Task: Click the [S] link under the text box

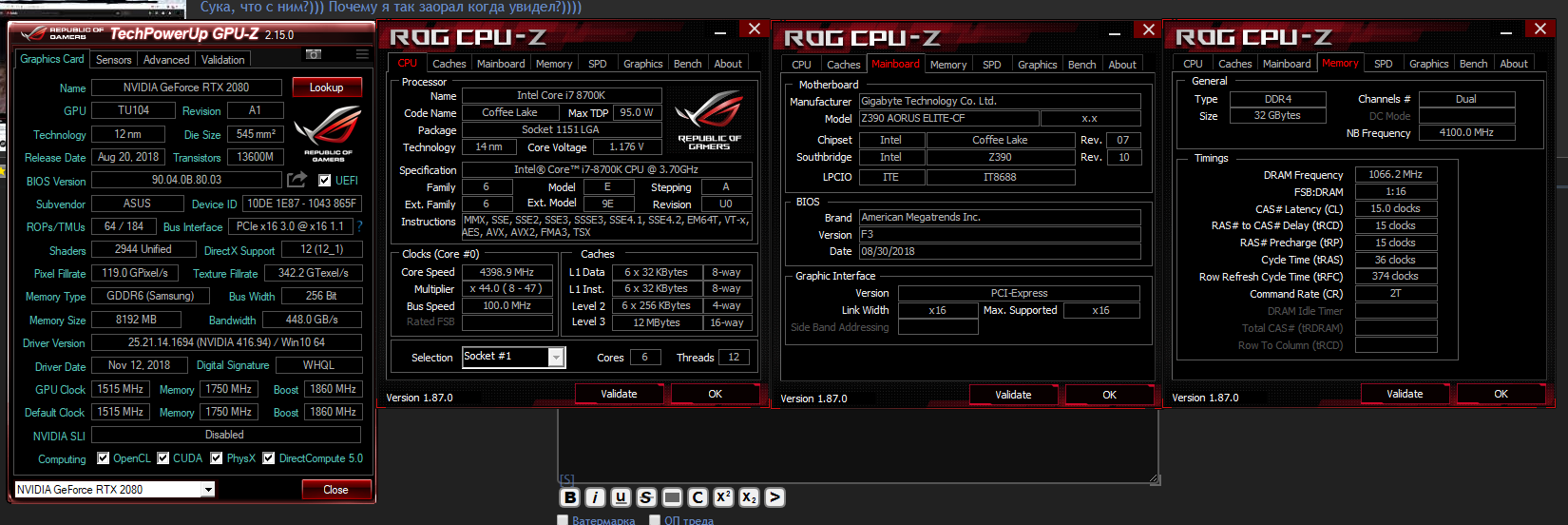Action: point(567,479)
